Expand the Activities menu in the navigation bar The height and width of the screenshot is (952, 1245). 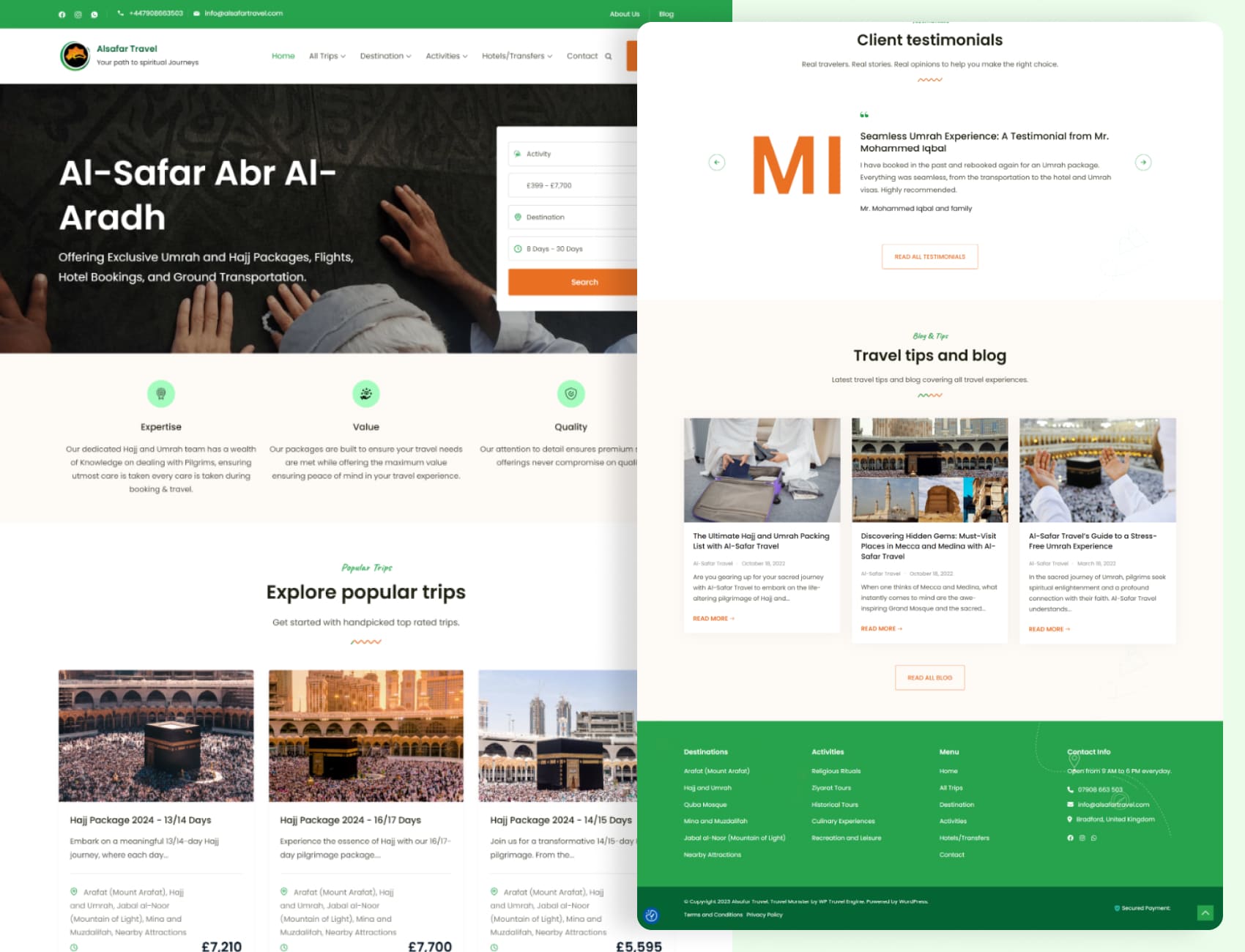[x=447, y=56]
